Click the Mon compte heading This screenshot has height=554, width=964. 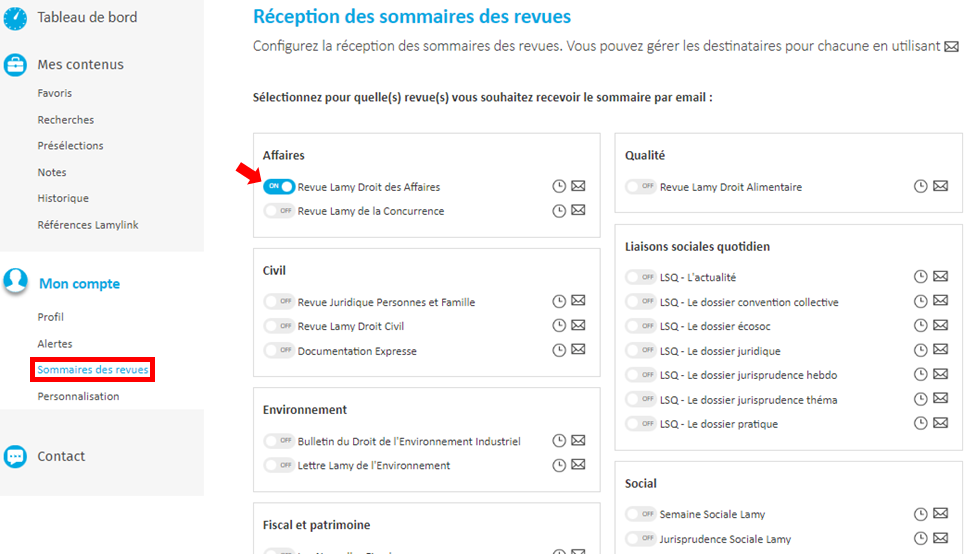coord(79,283)
